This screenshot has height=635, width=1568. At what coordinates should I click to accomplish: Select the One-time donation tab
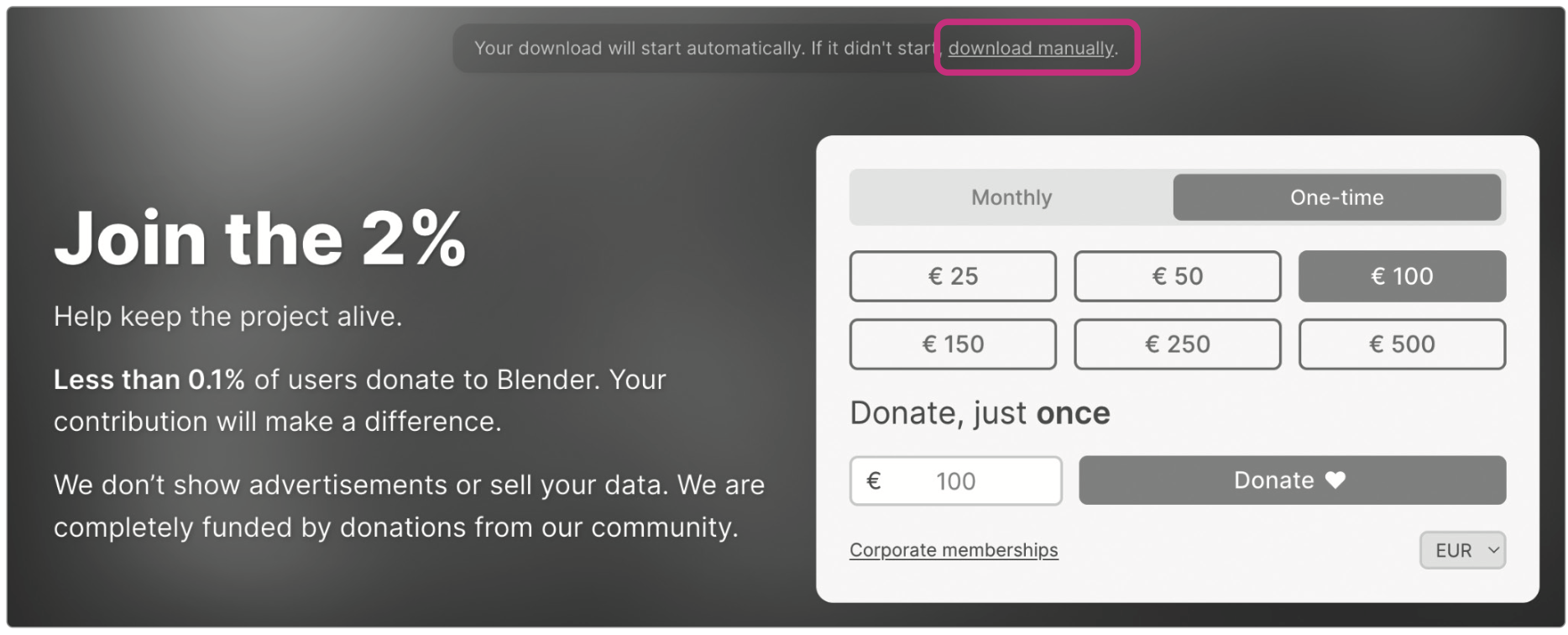1336,197
